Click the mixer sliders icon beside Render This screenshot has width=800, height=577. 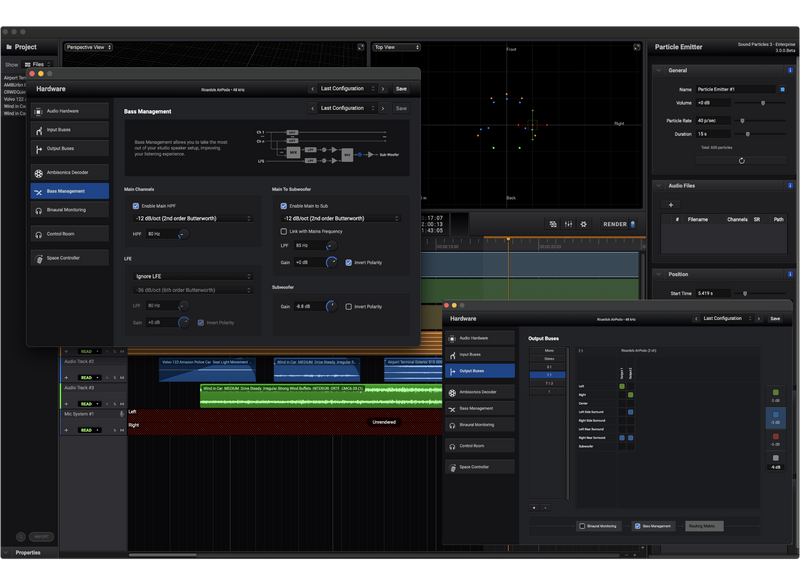tap(569, 224)
